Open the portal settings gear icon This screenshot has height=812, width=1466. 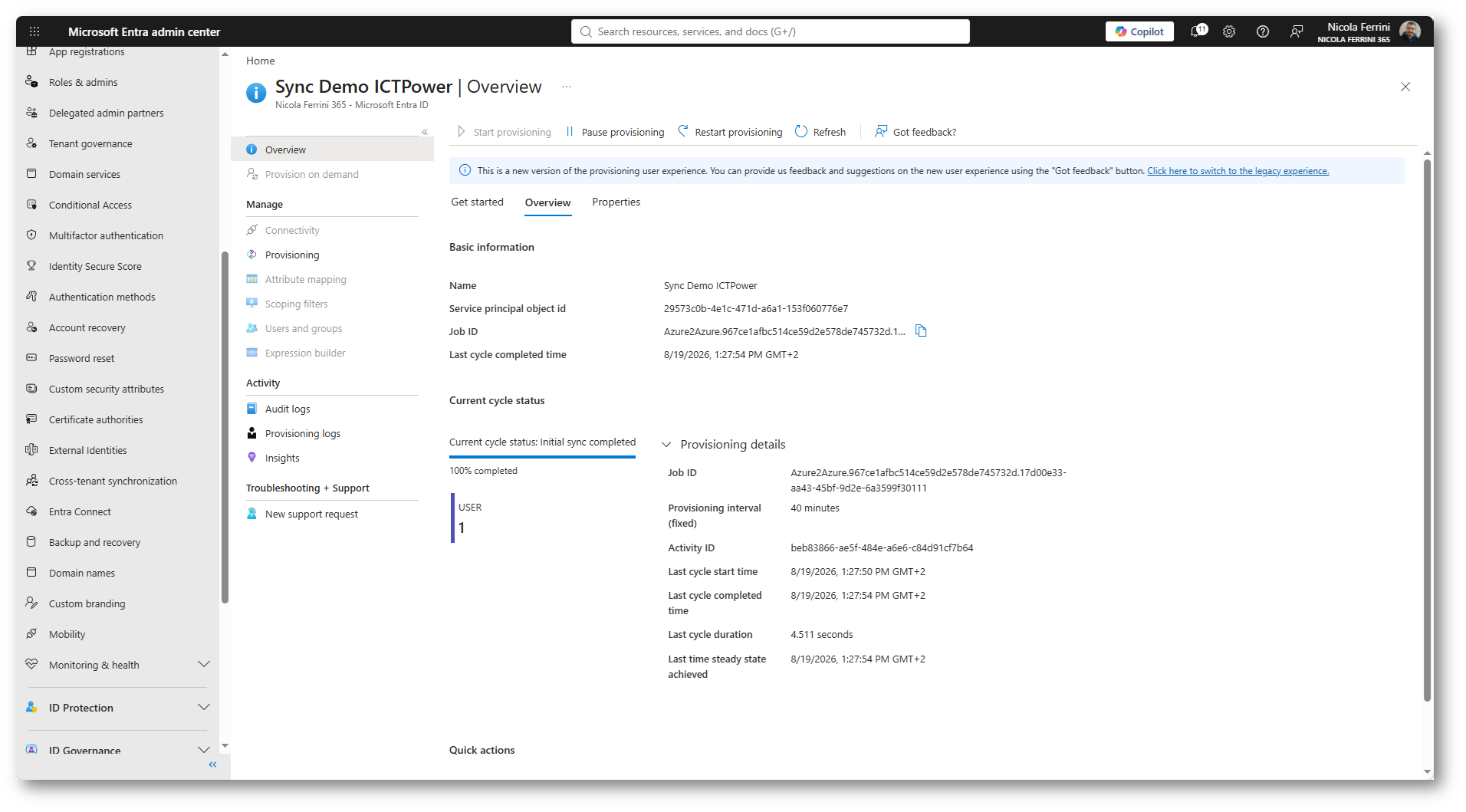point(1229,31)
